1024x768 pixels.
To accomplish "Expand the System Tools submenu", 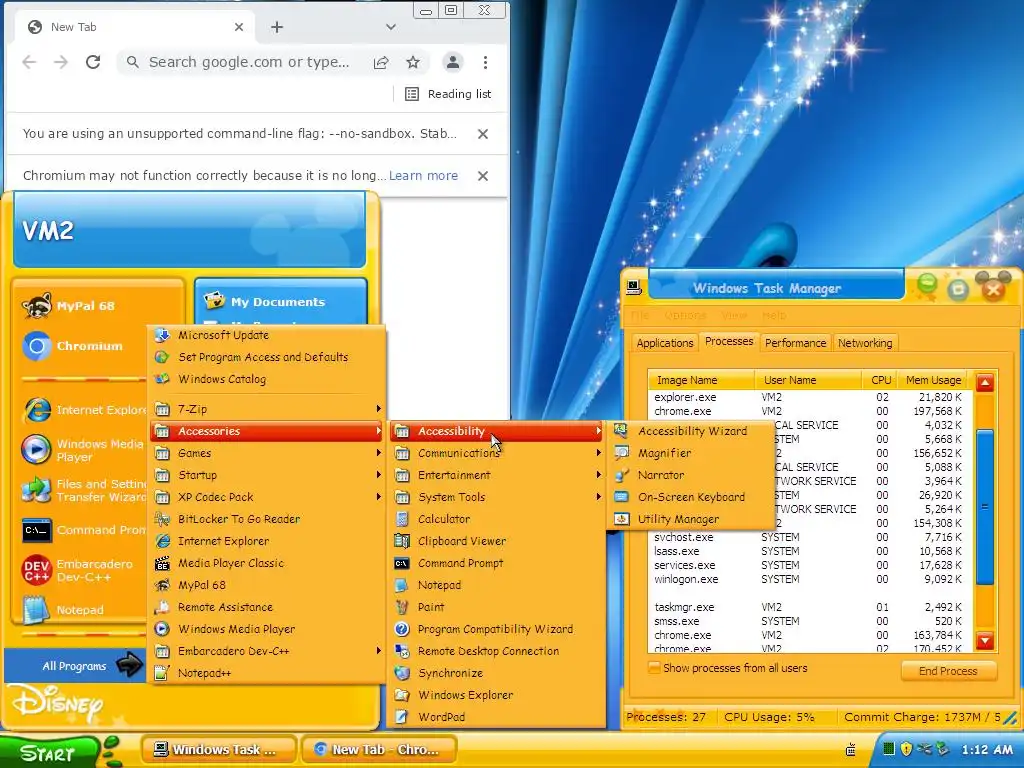I will 497,497.
